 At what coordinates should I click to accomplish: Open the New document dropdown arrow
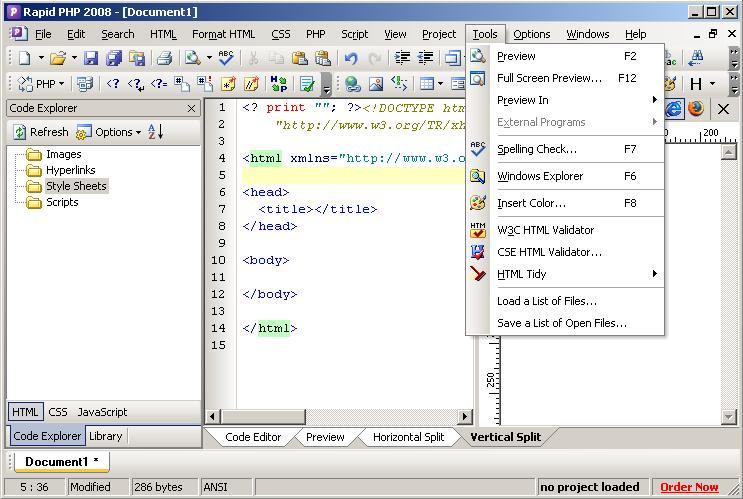pos(41,58)
